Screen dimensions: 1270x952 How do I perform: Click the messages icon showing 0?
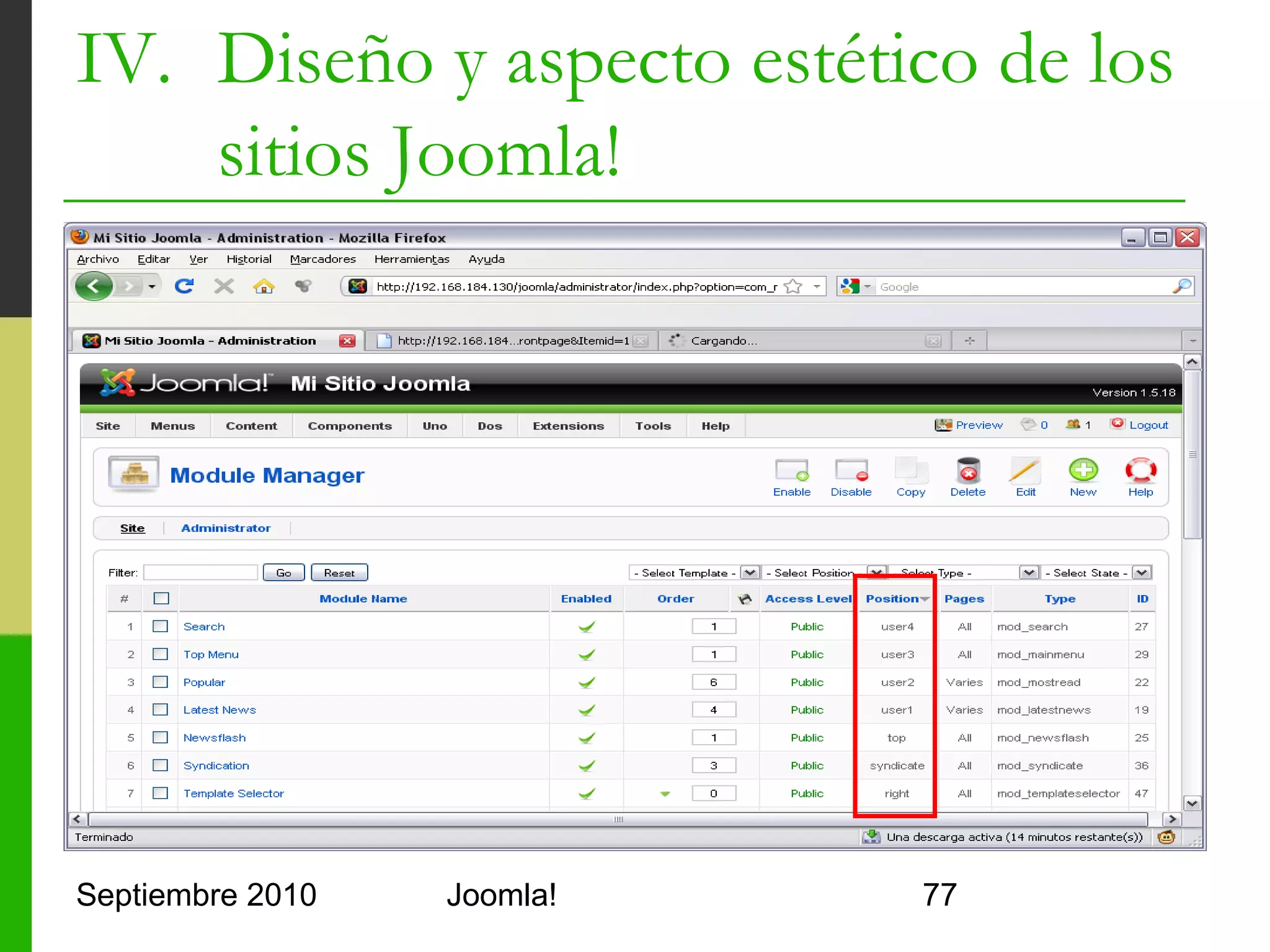tap(1028, 425)
